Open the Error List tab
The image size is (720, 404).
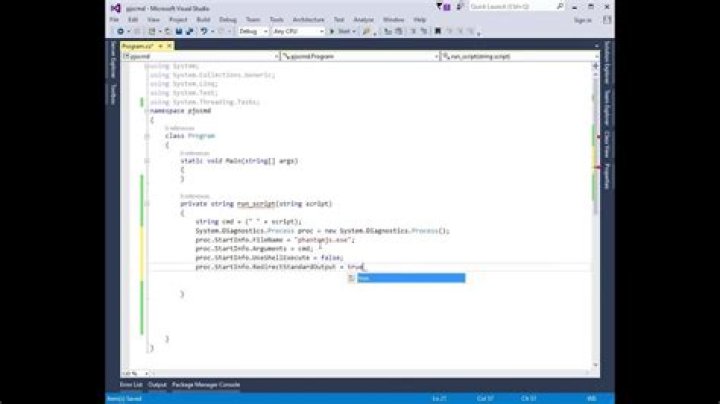131,385
